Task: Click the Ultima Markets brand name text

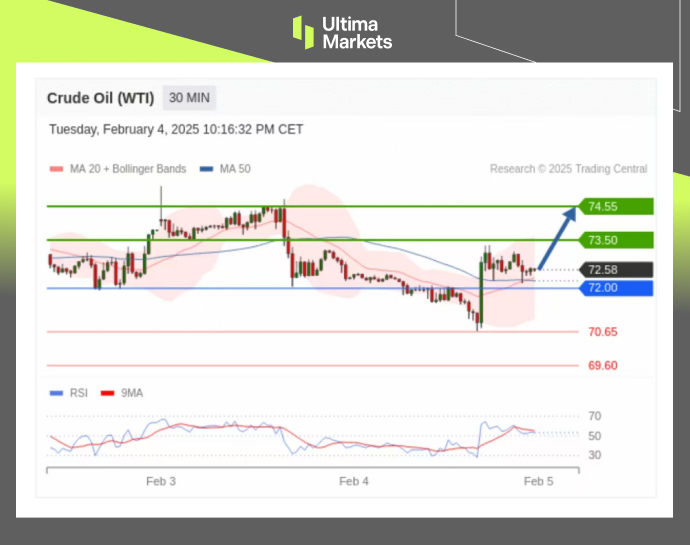Action: point(357,32)
